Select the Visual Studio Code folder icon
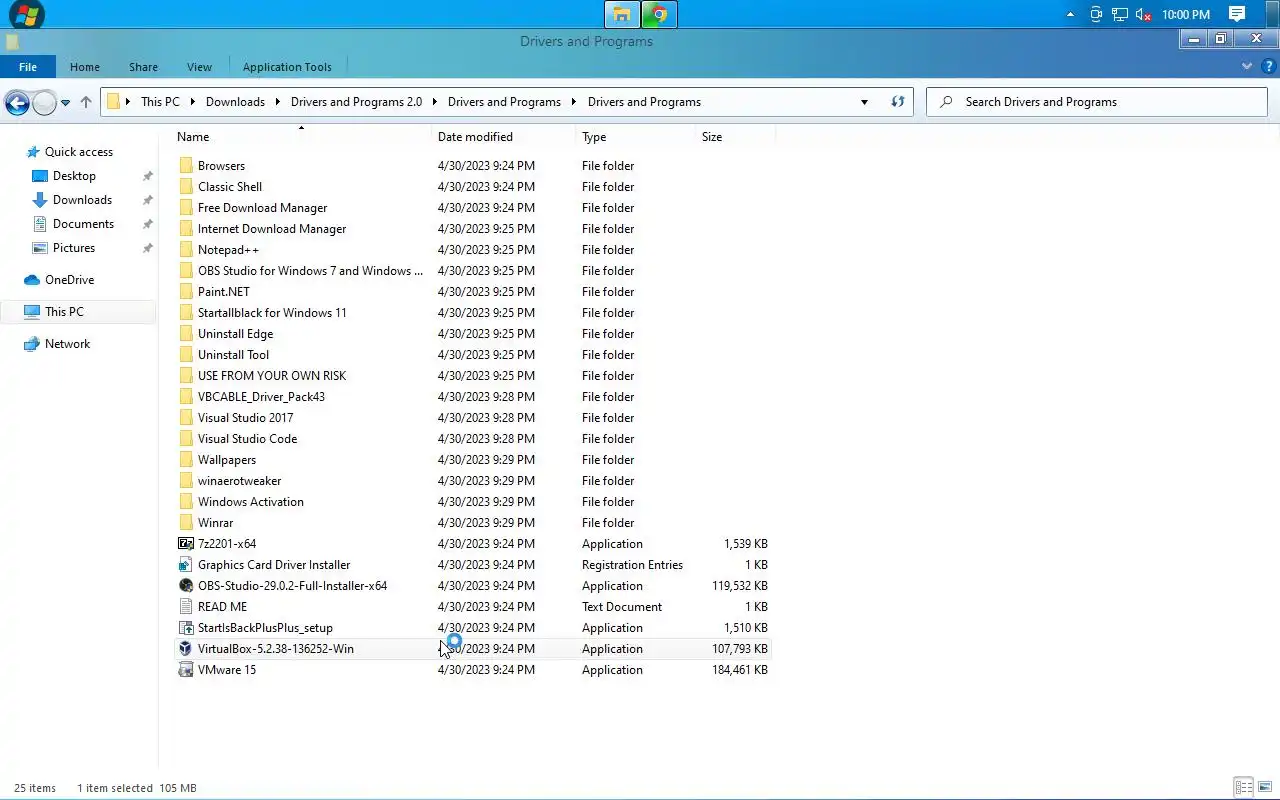This screenshot has height=800, width=1280. [x=186, y=439]
